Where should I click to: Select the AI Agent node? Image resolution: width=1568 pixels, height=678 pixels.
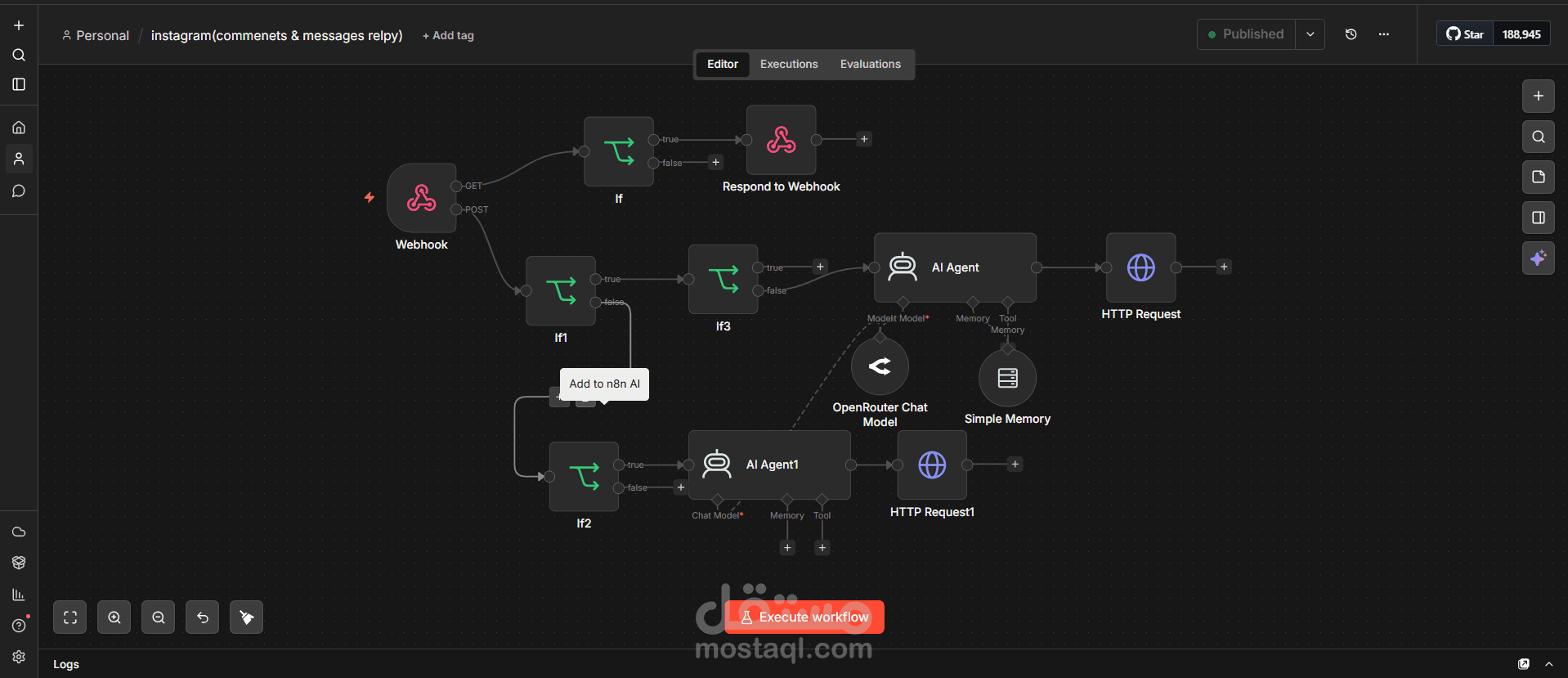955,267
